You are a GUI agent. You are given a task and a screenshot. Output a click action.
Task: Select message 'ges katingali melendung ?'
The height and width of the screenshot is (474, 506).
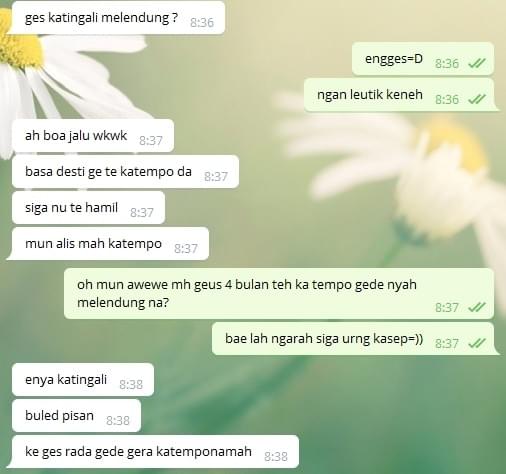[x=116, y=18]
